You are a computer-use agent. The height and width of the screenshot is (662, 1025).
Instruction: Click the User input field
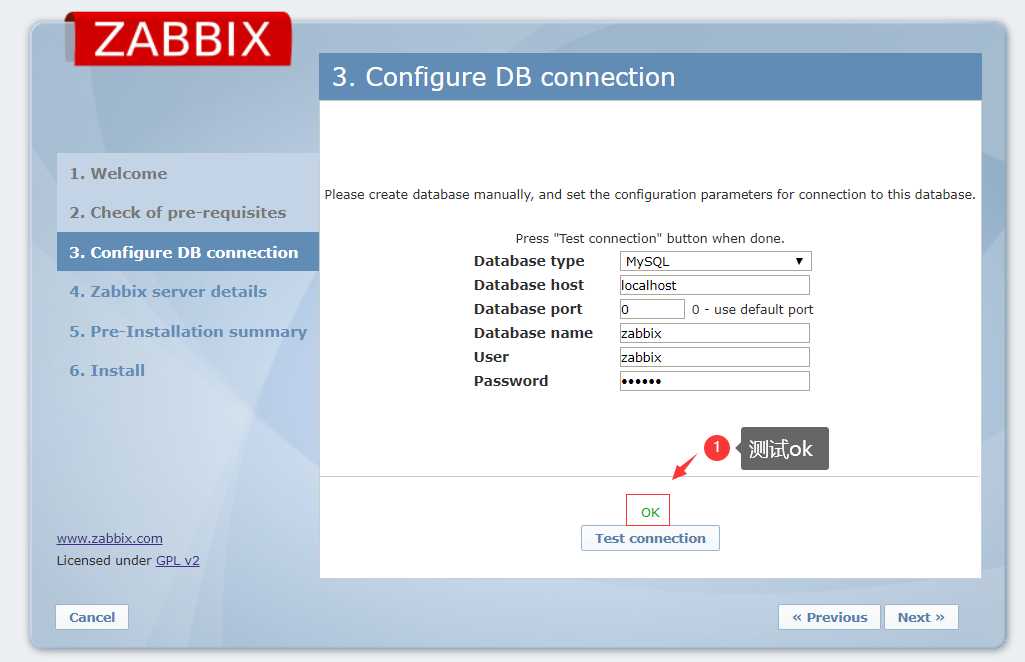[714, 357]
